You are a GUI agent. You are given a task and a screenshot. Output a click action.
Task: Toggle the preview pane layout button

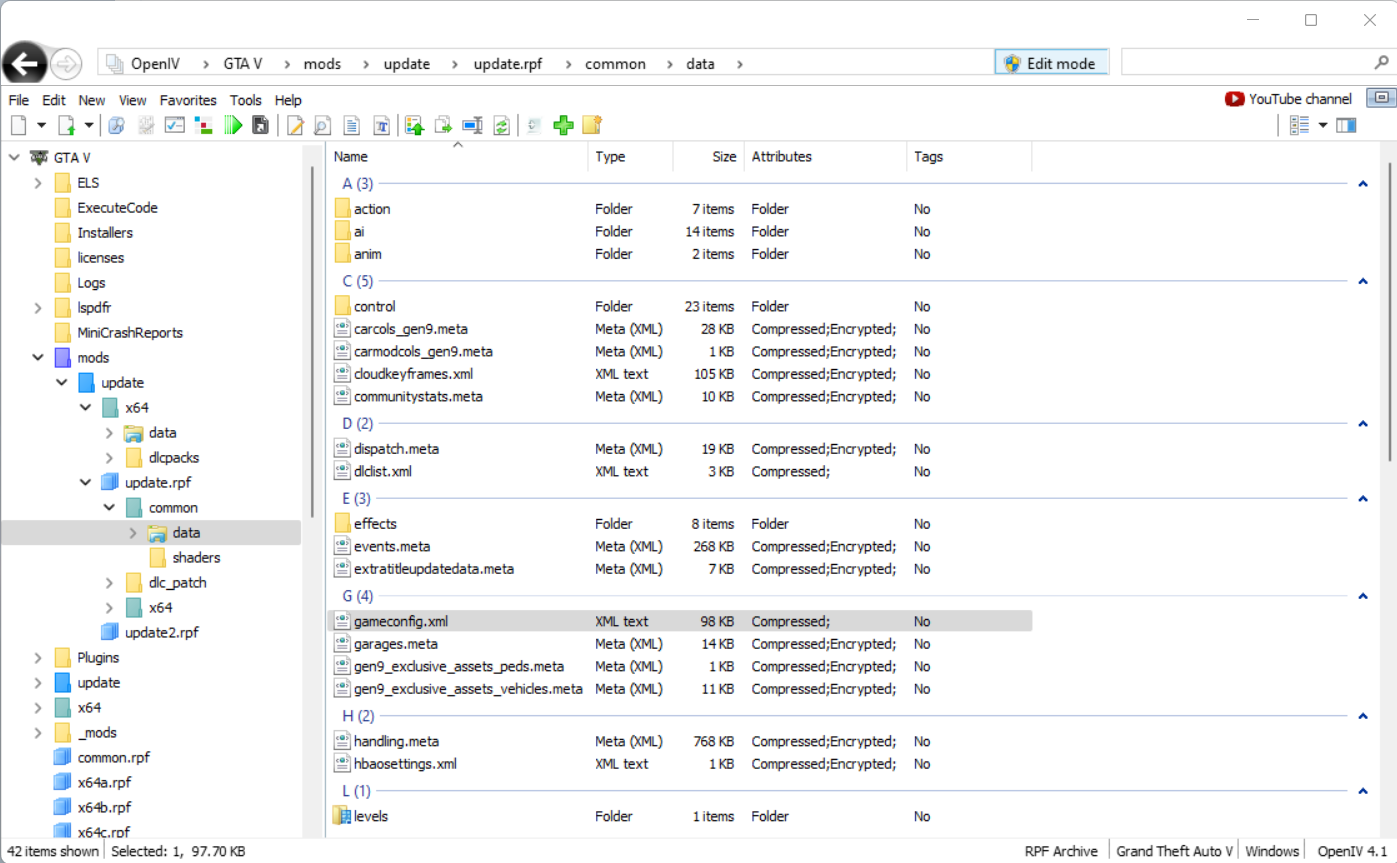(1346, 125)
